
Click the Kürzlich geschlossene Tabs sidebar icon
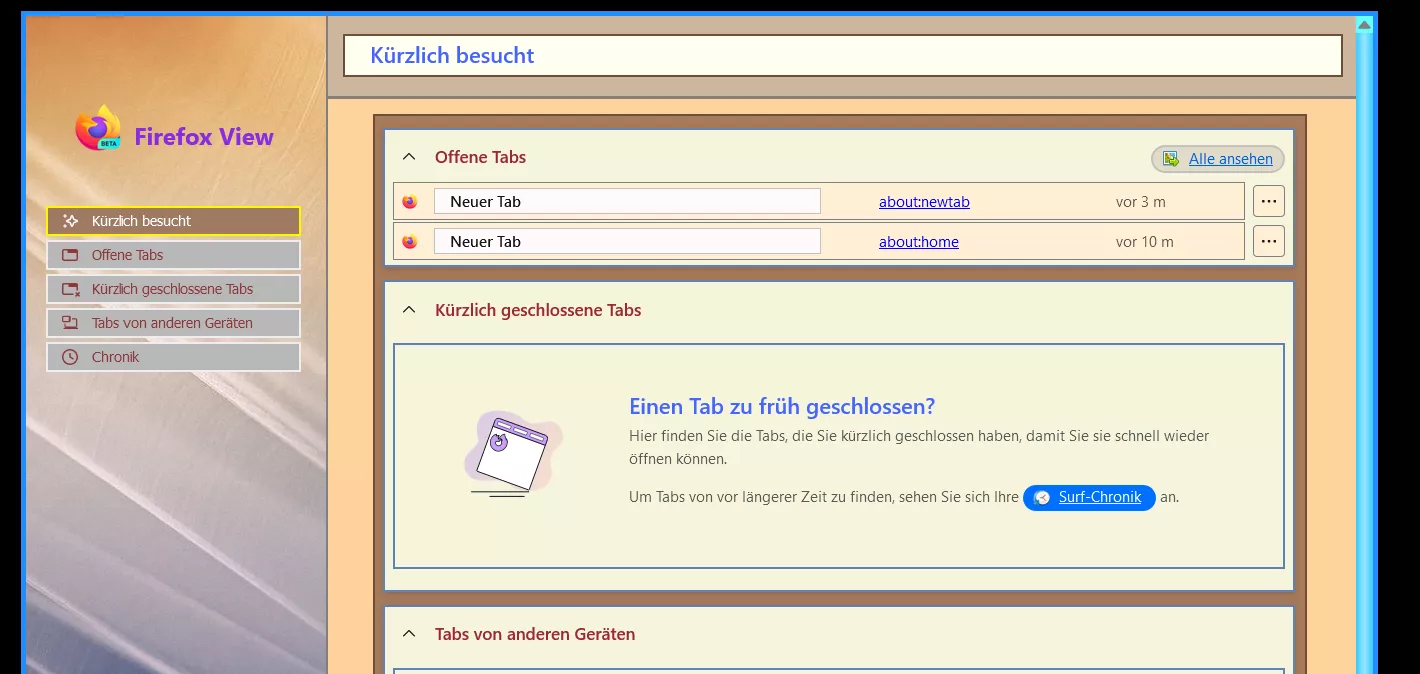[70, 289]
